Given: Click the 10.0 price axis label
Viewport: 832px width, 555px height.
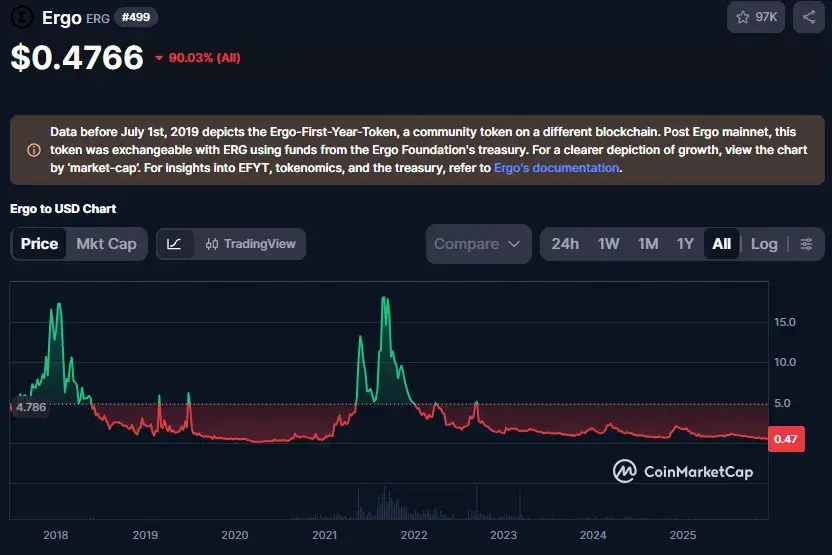Looking at the screenshot, I should [785, 362].
